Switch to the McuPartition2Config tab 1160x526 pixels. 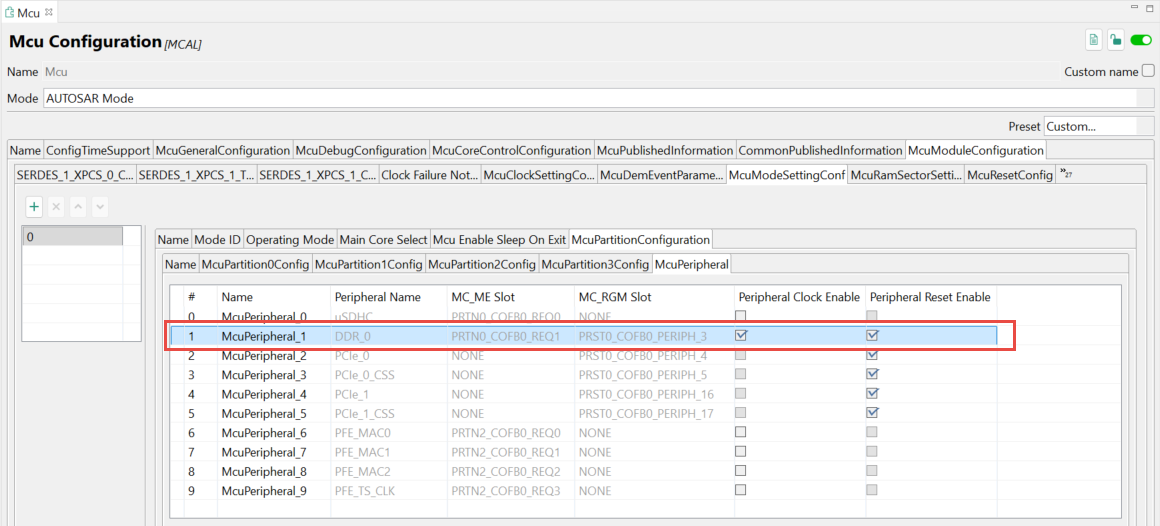coord(482,264)
